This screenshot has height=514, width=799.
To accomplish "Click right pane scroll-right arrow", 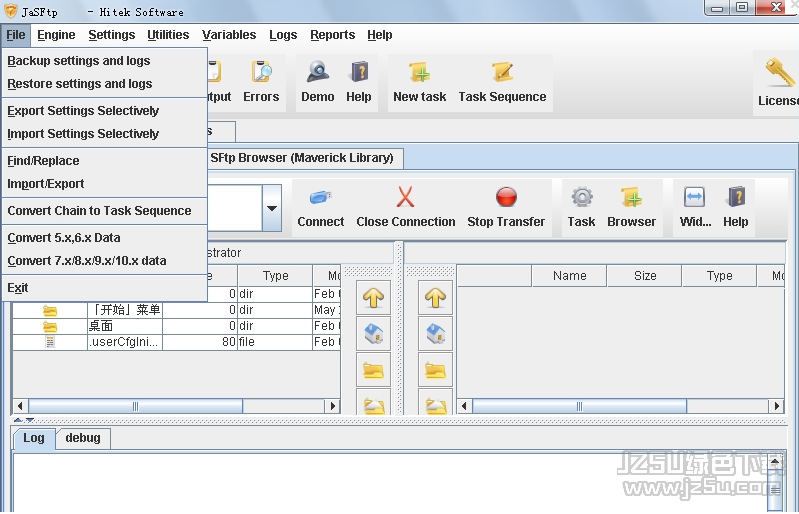I will (776, 406).
